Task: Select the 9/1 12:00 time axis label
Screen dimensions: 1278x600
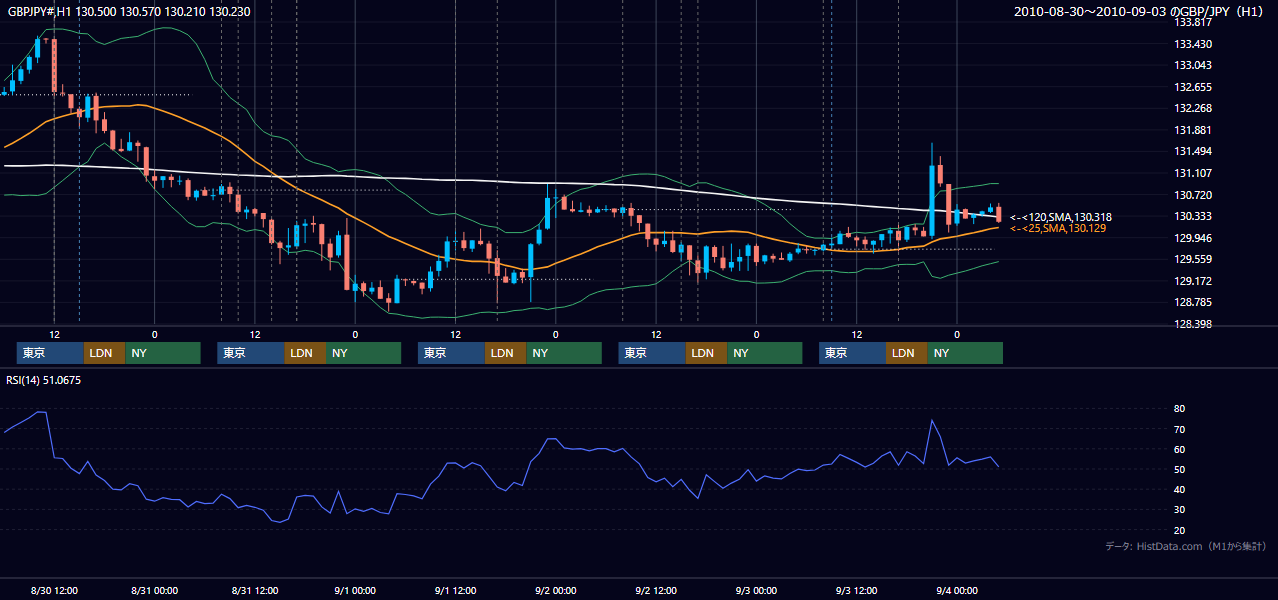Action: click(x=455, y=591)
